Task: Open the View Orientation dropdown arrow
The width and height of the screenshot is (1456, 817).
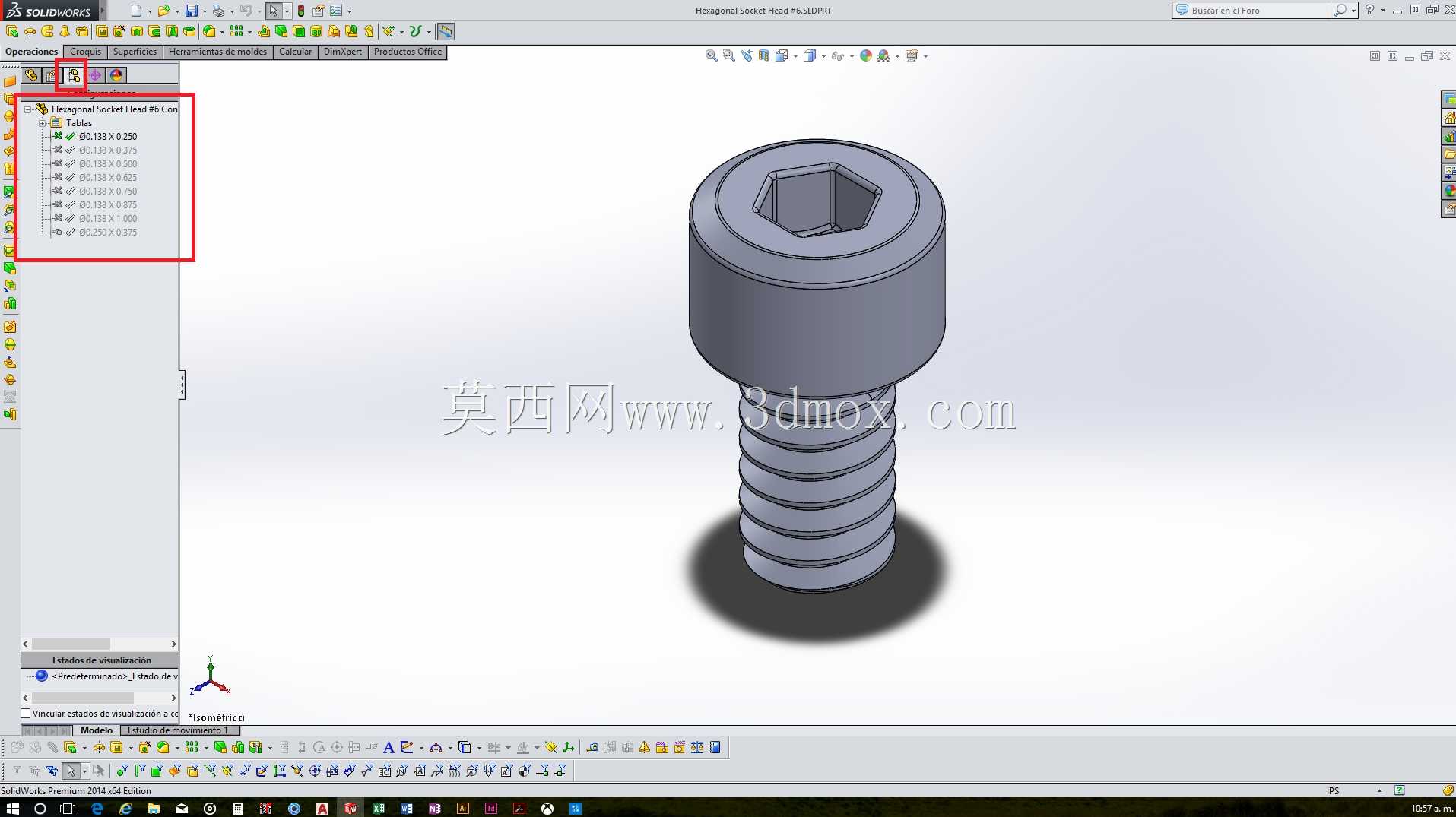Action: pyautogui.click(x=795, y=56)
